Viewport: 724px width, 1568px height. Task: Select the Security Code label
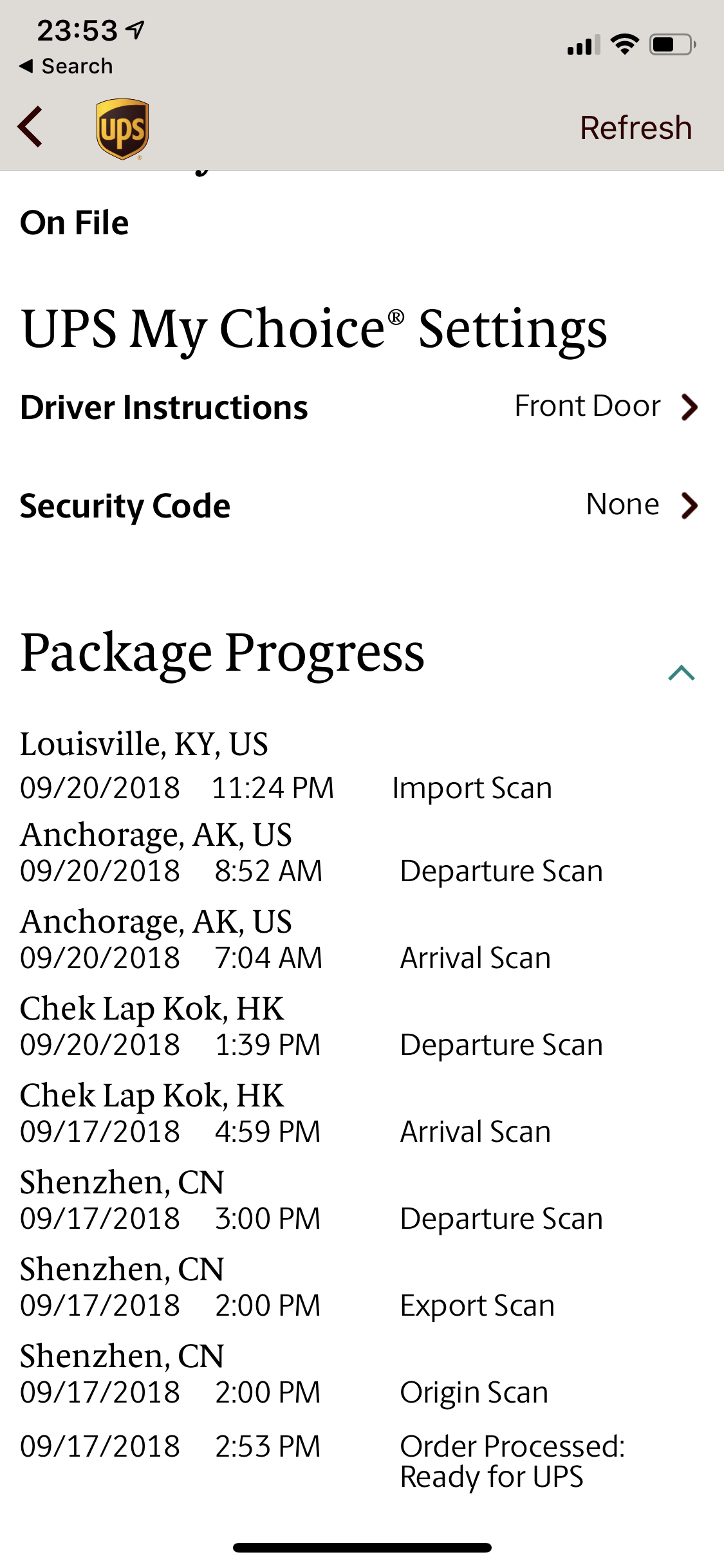tap(125, 506)
